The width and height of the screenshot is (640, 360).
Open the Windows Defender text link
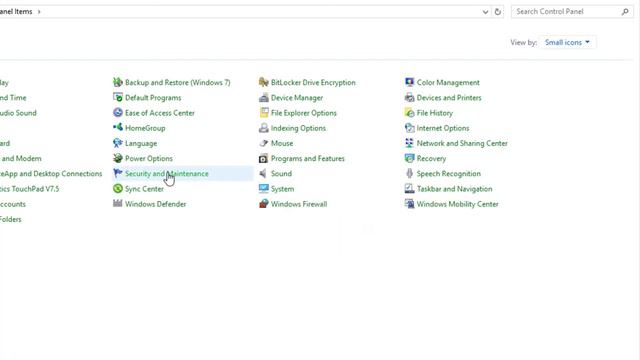pyautogui.click(x=156, y=204)
